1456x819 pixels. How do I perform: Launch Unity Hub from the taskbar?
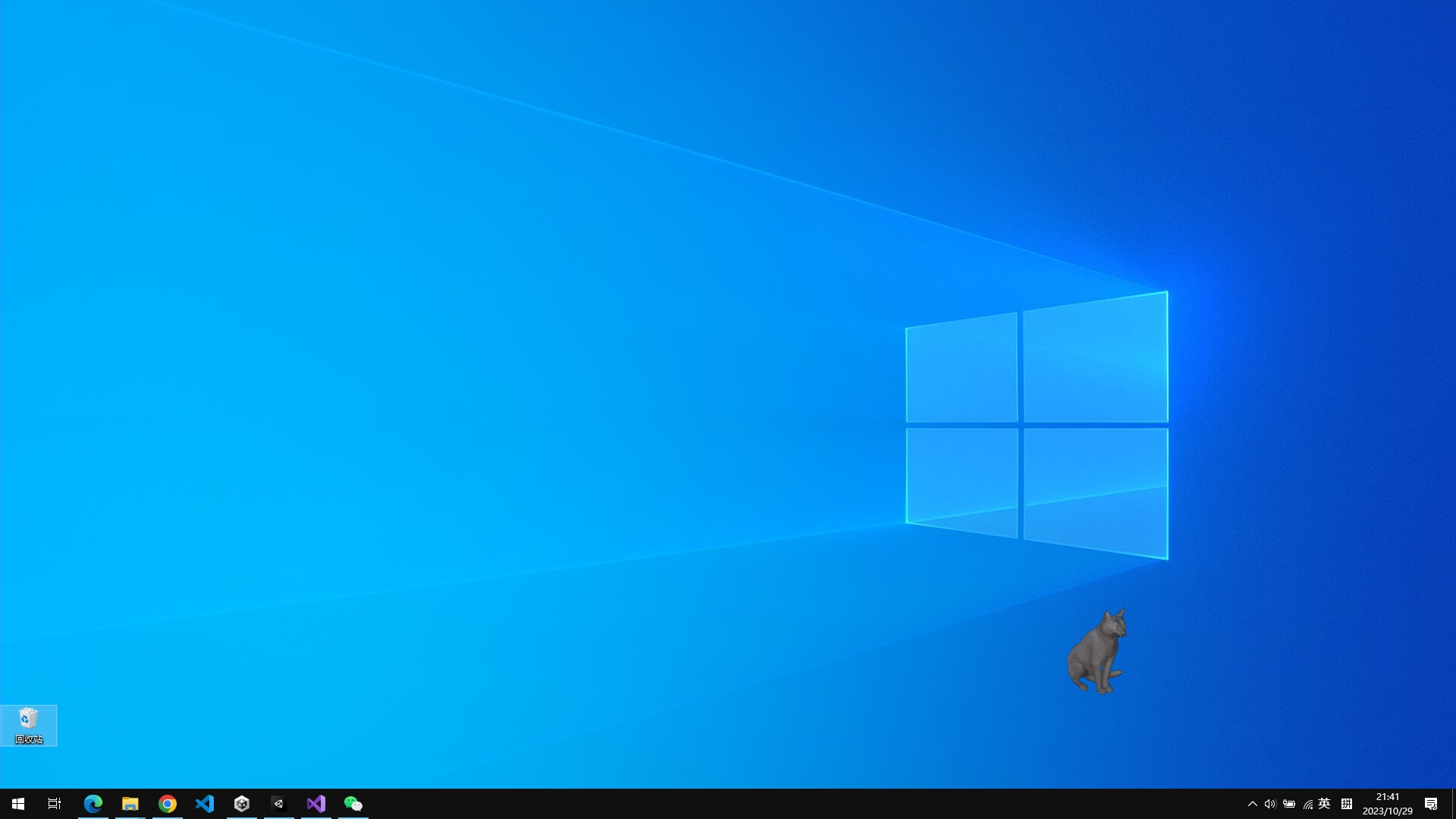pos(241,803)
